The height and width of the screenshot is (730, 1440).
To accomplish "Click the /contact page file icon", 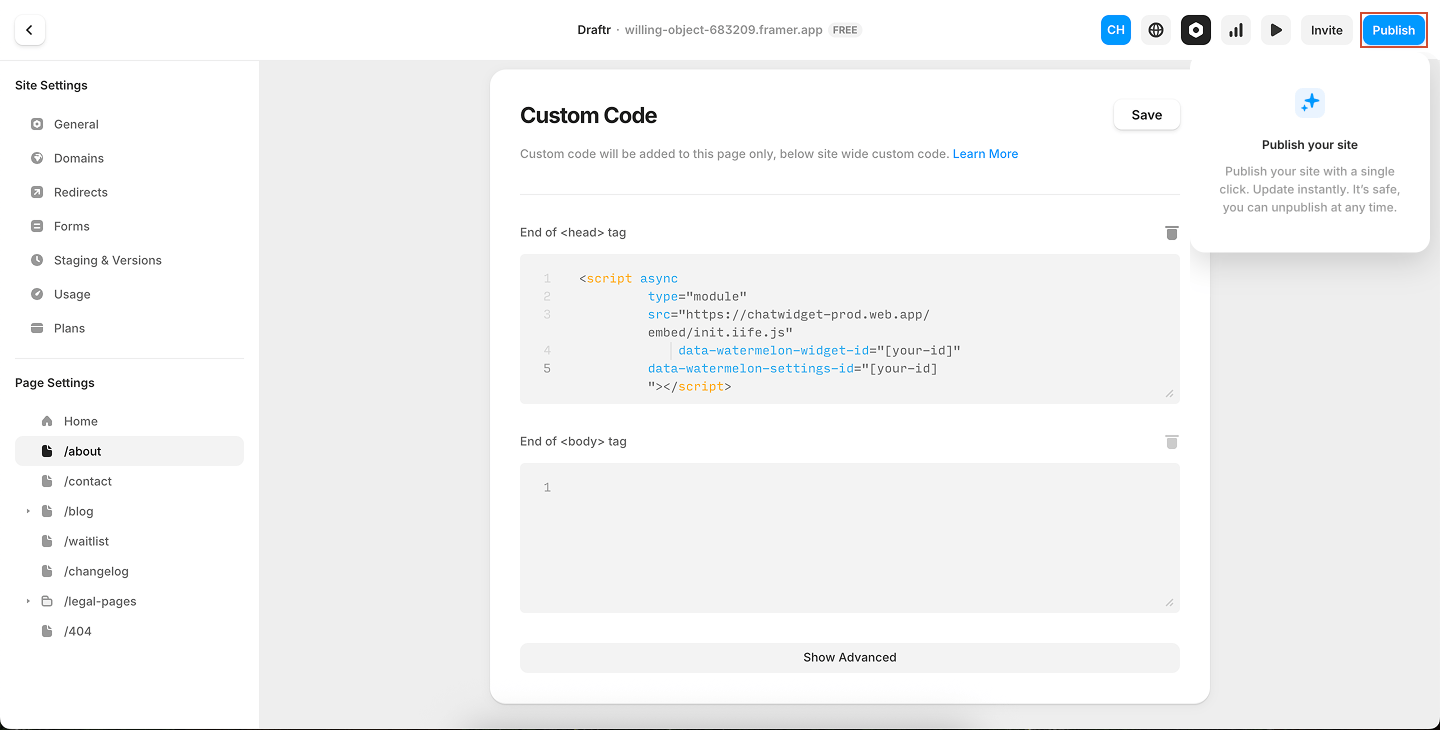I will [47, 481].
